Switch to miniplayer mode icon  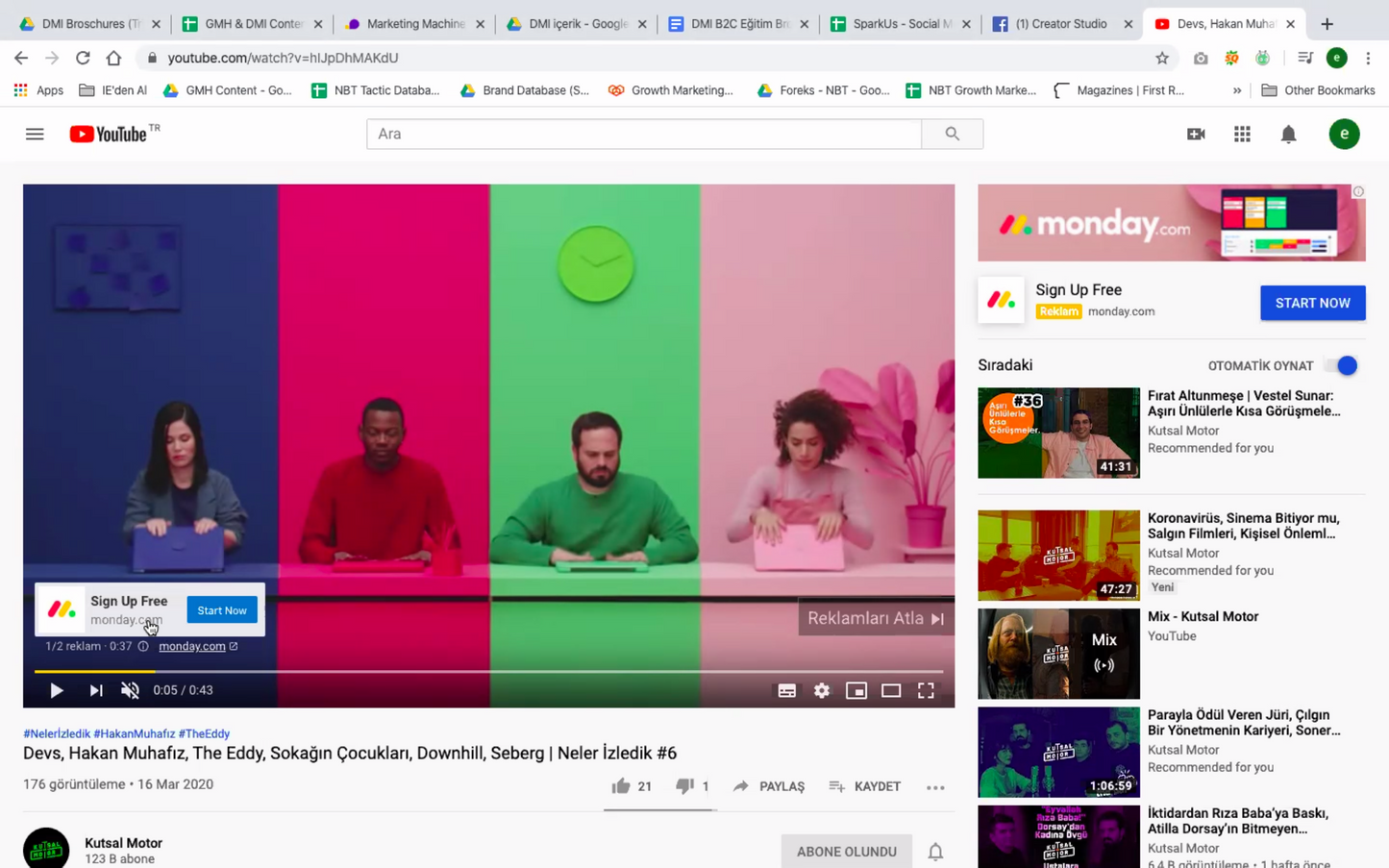click(x=856, y=690)
